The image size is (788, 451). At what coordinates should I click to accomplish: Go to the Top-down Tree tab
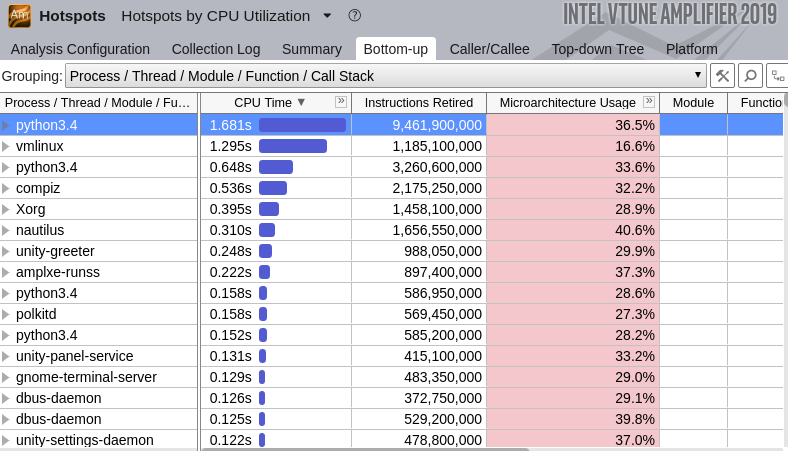tap(598, 49)
